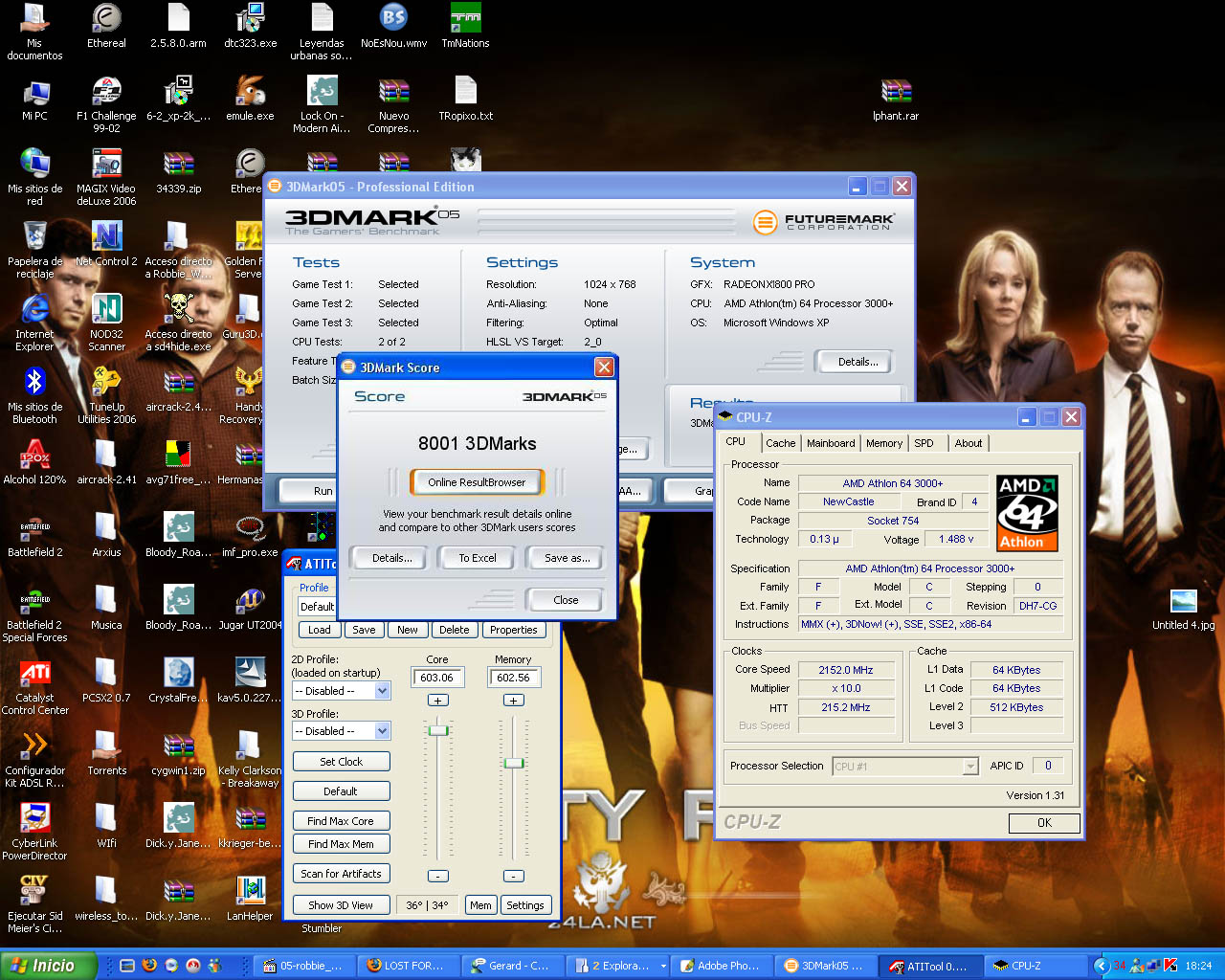This screenshot has width=1225, height=980.
Task: Click the Memory clock value field
Action: pyautogui.click(x=514, y=678)
